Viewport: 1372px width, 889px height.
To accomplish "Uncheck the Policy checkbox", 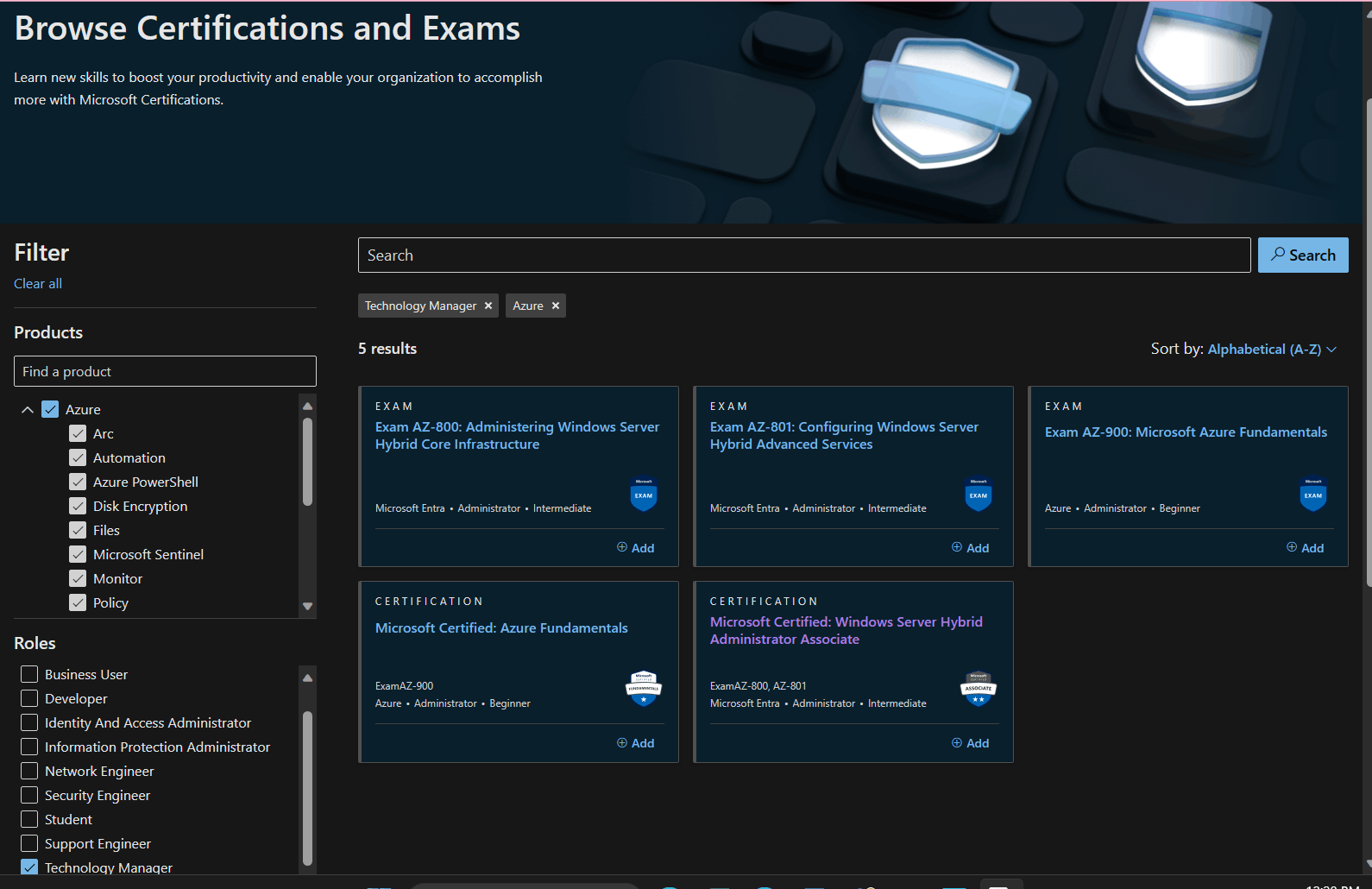I will tap(78, 602).
